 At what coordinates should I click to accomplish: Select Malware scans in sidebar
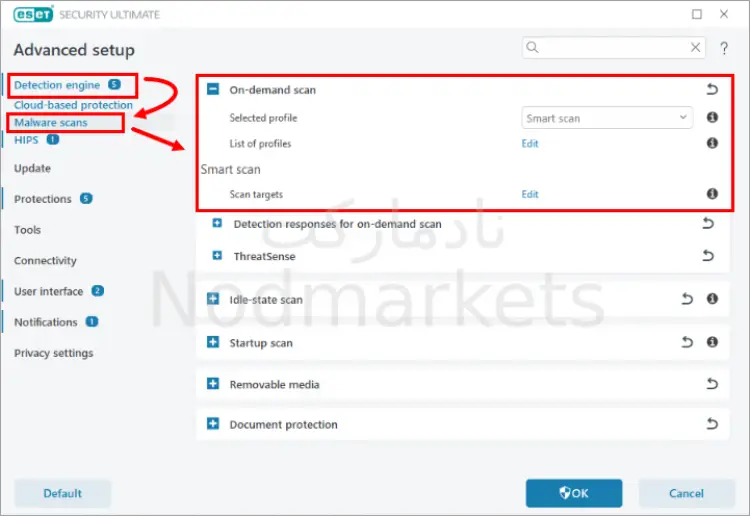point(51,122)
